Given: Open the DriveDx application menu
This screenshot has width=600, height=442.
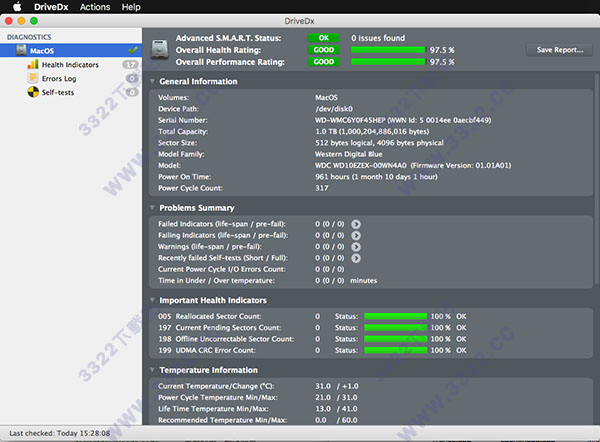Looking at the screenshot, I should pyautogui.click(x=51, y=7).
